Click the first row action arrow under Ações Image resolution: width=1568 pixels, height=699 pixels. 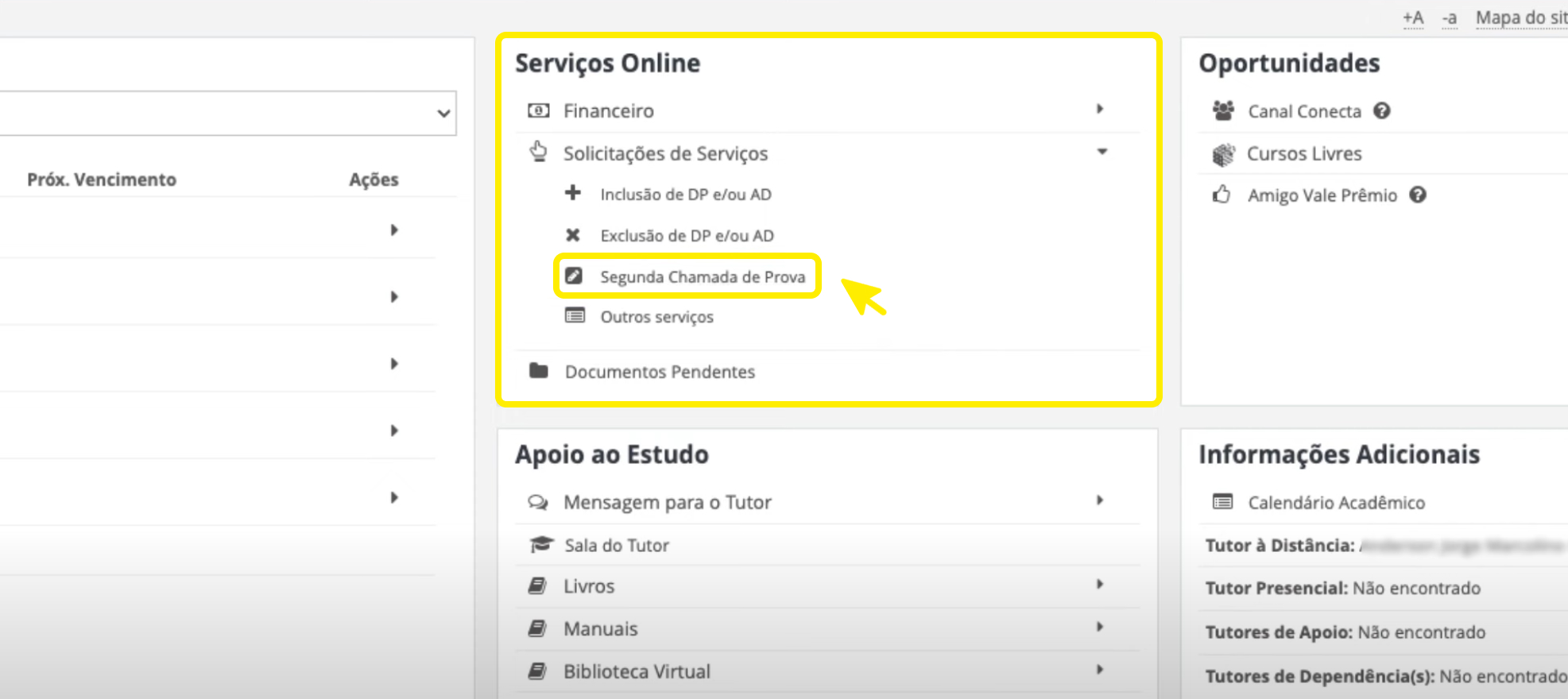[394, 230]
